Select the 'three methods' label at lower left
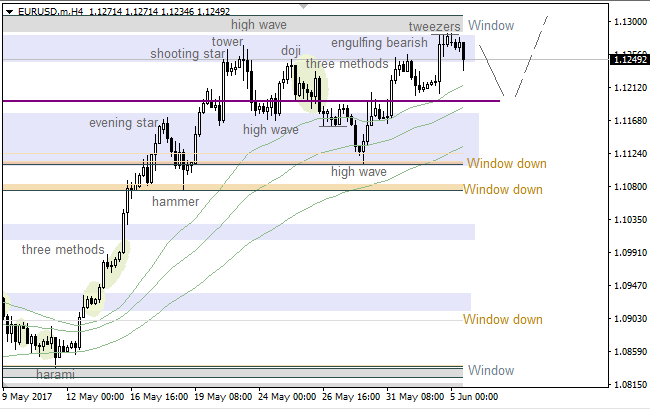 click(62, 249)
